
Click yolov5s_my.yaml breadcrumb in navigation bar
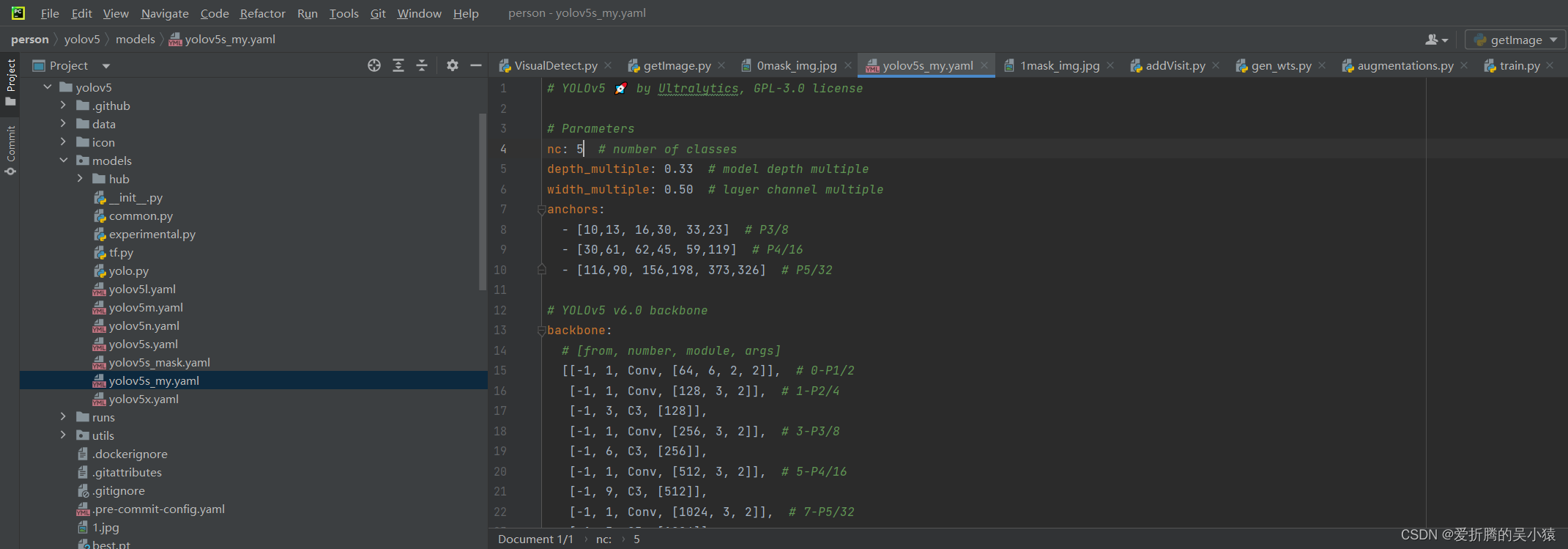[x=222, y=40]
